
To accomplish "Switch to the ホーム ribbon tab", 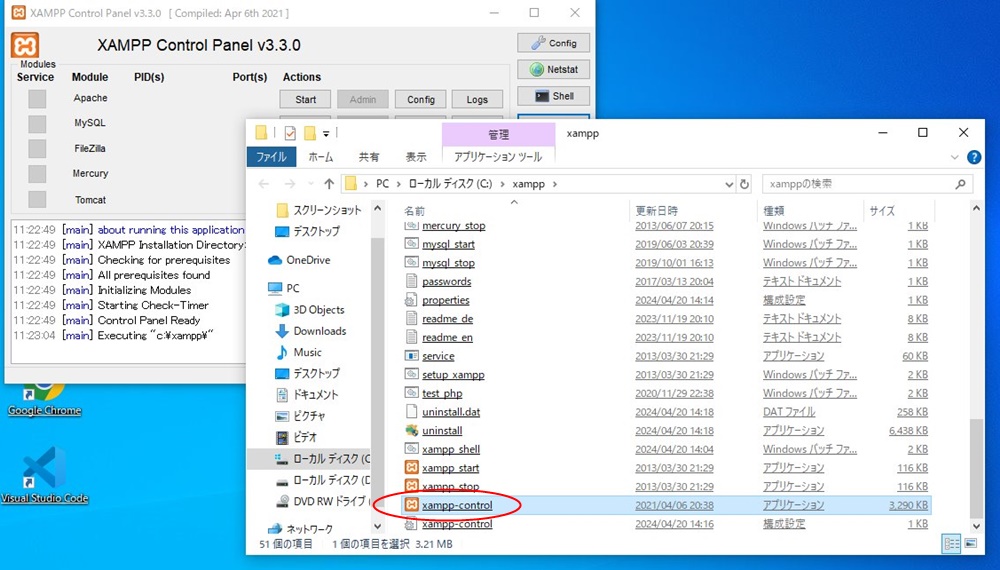I will (x=320, y=157).
